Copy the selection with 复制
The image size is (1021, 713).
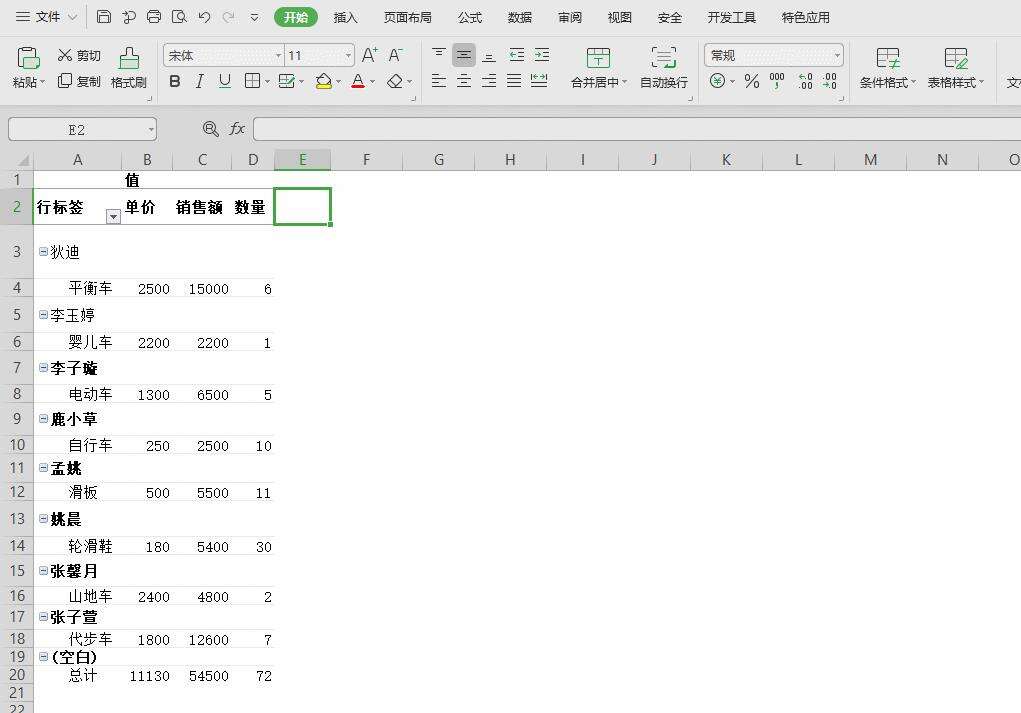tap(79, 81)
